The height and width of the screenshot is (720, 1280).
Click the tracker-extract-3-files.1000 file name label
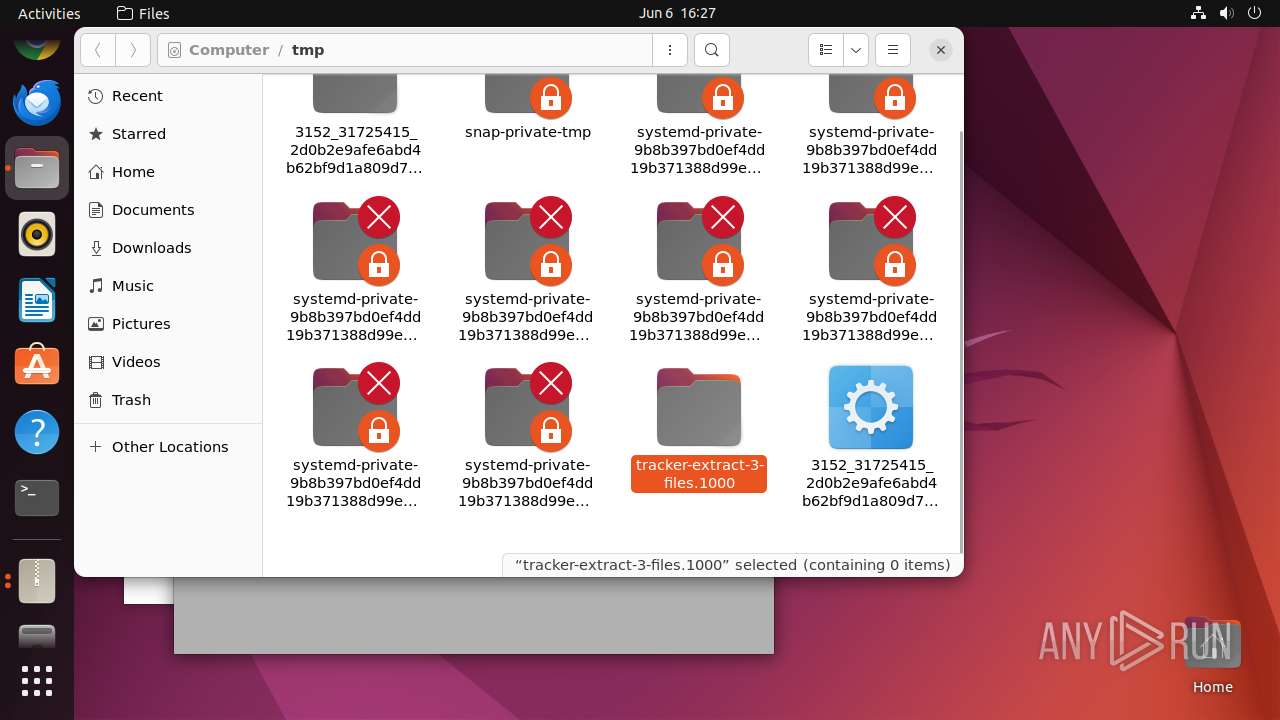click(699, 474)
